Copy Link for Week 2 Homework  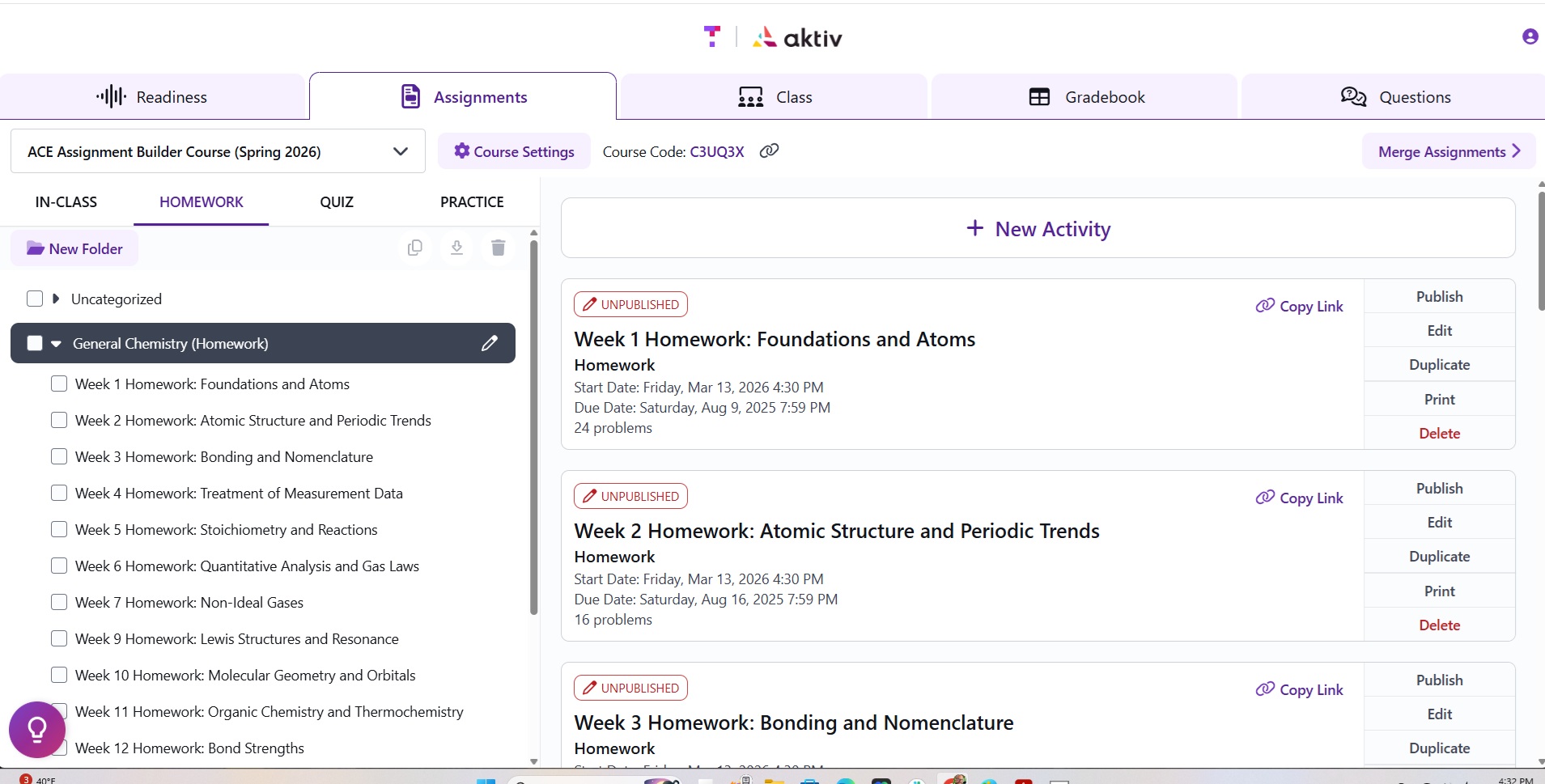coord(1300,498)
